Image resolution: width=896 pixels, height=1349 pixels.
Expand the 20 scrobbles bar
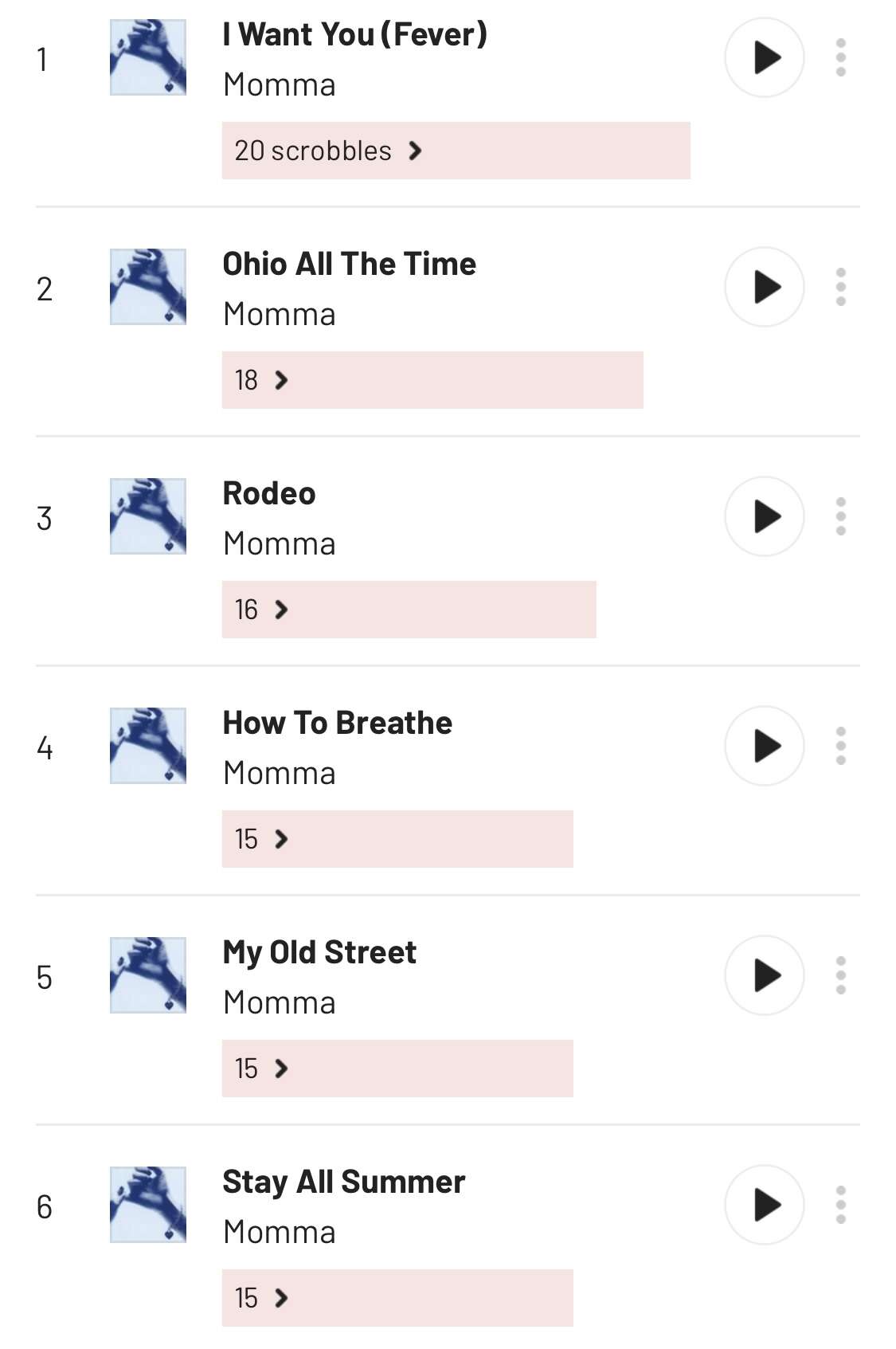click(456, 151)
